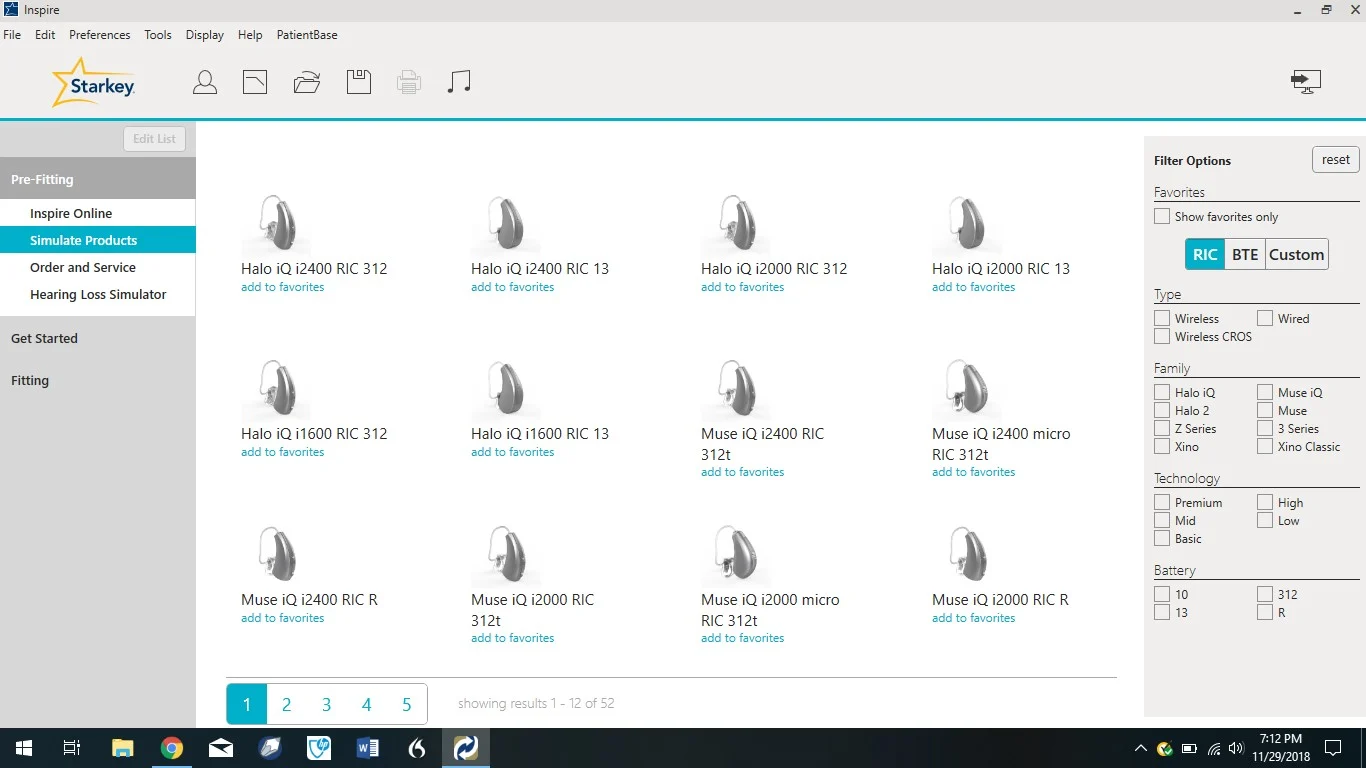Viewport: 1366px width, 768px height.
Task: Expand the Fitting section
Action: coord(98,380)
